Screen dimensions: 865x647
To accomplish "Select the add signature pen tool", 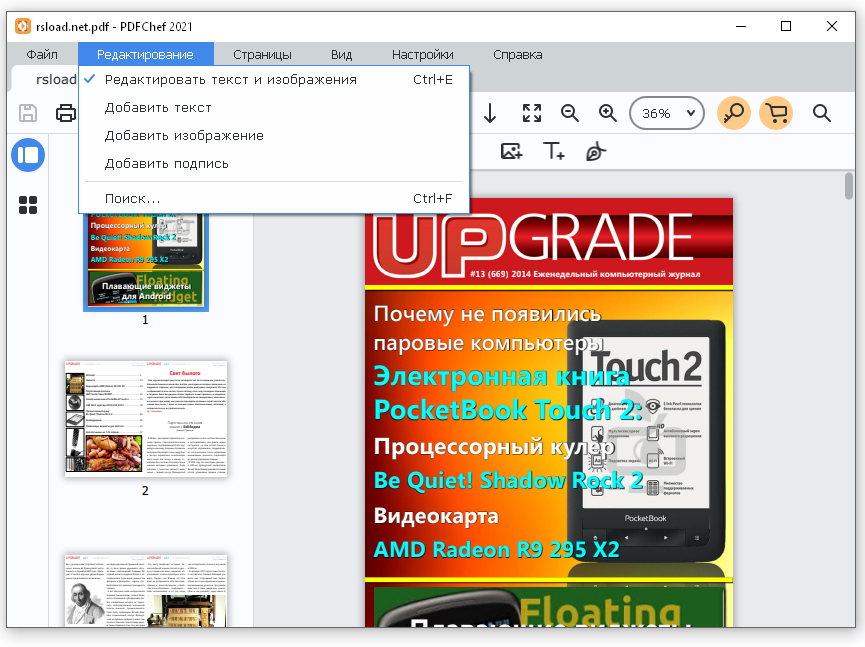I will click(595, 151).
